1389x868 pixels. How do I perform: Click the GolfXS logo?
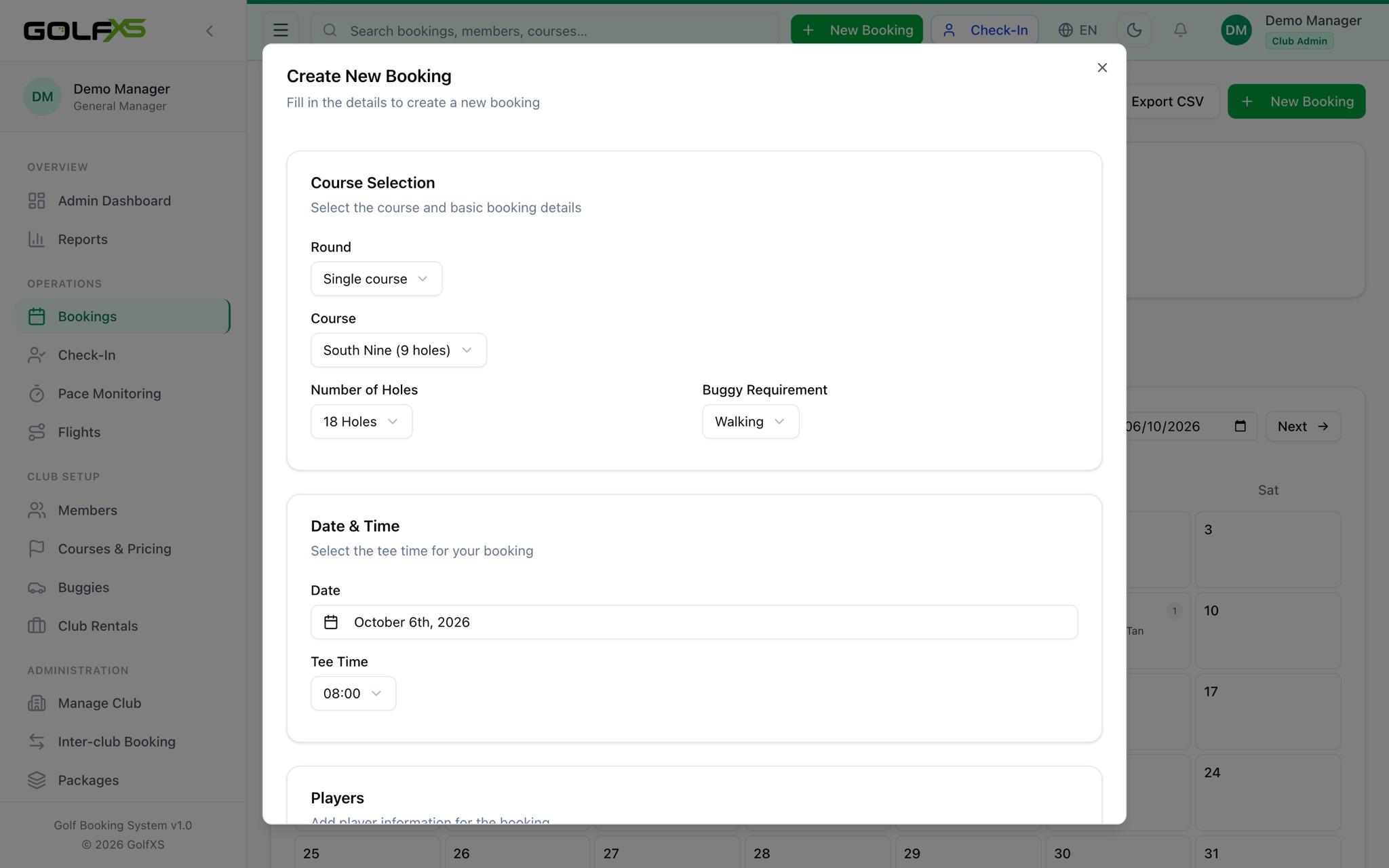[85, 31]
